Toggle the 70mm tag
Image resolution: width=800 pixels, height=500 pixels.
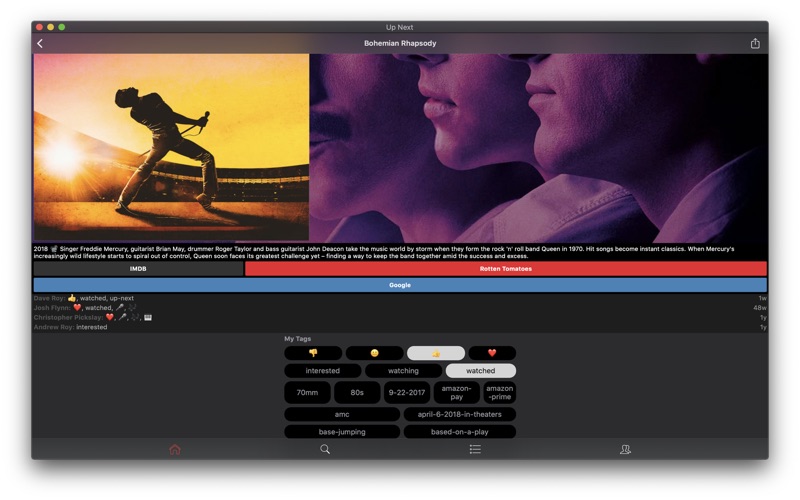pyautogui.click(x=307, y=393)
